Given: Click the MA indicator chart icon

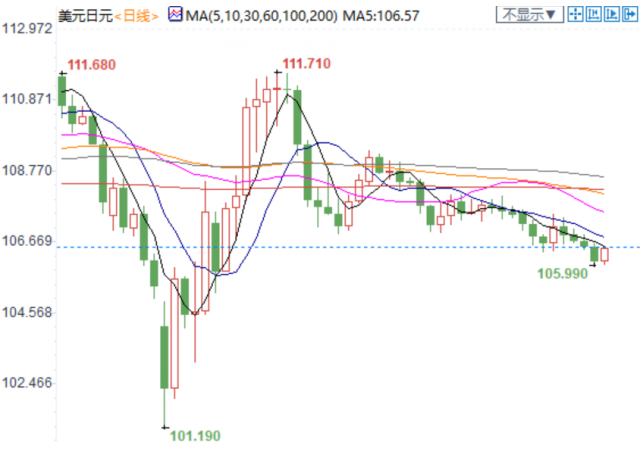Looking at the screenshot, I should coord(175,15).
